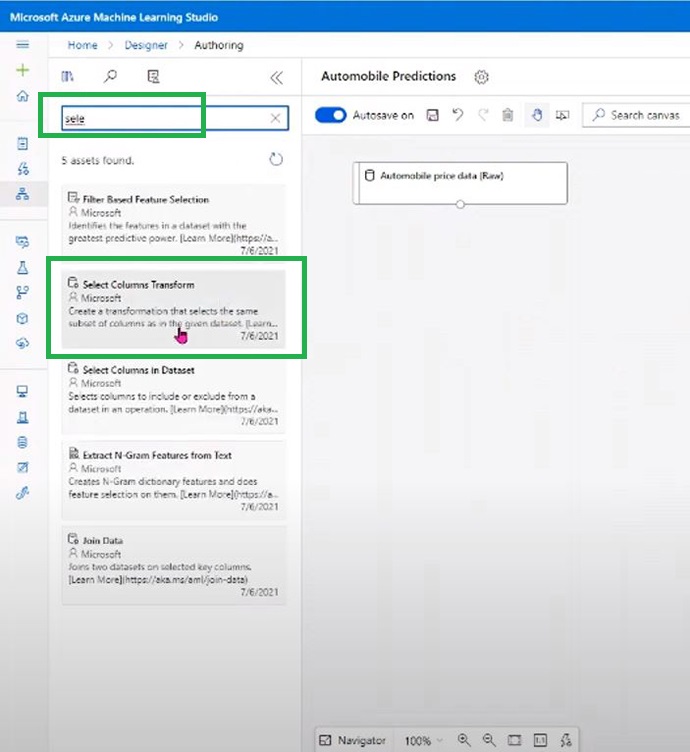The height and width of the screenshot is (752, 690).
Task: Open the document list tab icon in the asset panel
Action: [x=153, y=76]
